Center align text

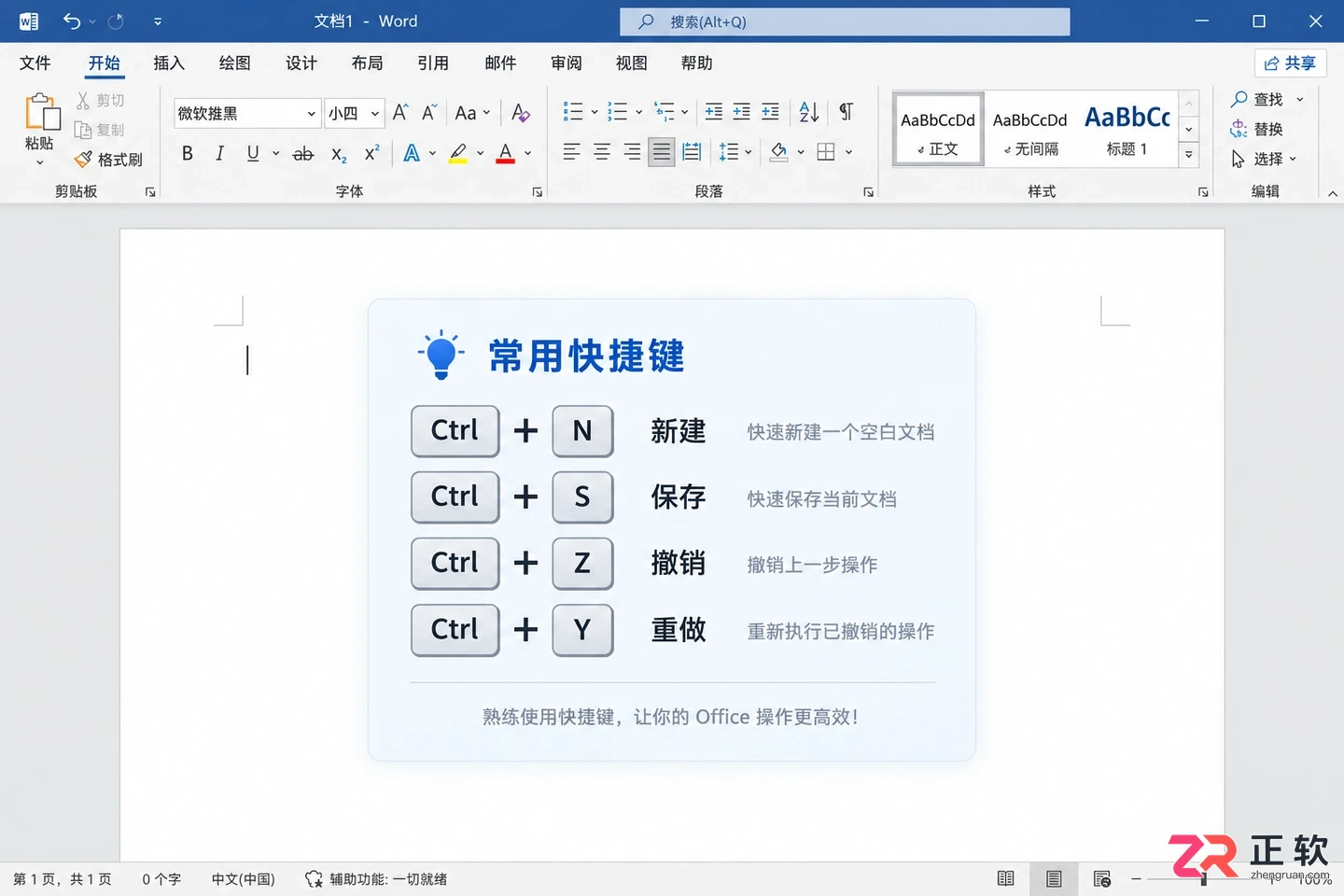[602, 152]
